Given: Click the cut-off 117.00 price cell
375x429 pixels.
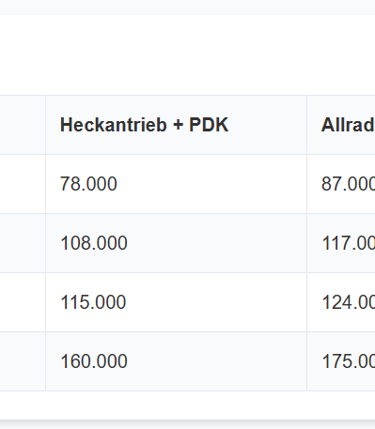Looking at the screenshot, I should (x=341, y=243).
